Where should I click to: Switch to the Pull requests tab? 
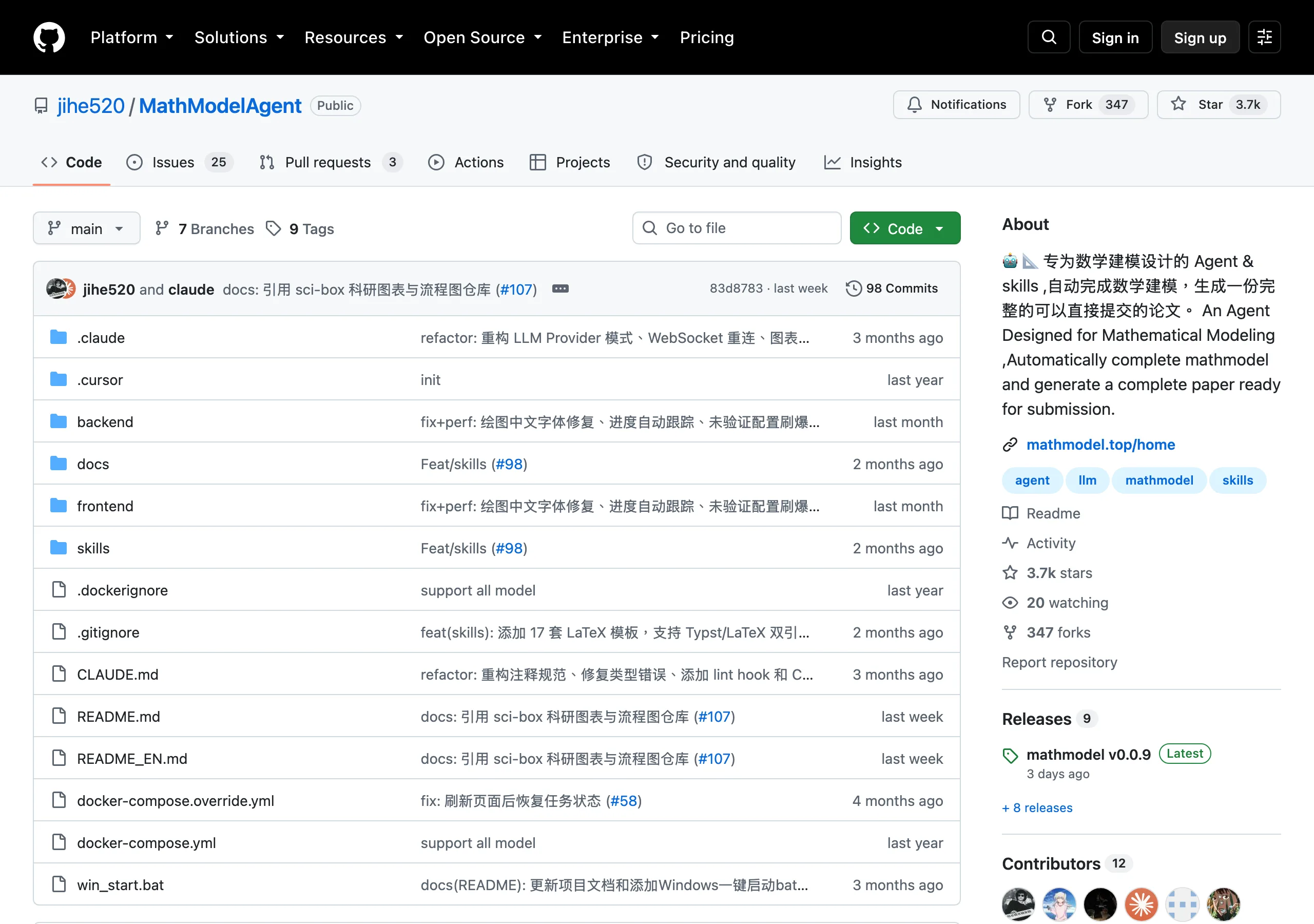[x=331, y=162]
